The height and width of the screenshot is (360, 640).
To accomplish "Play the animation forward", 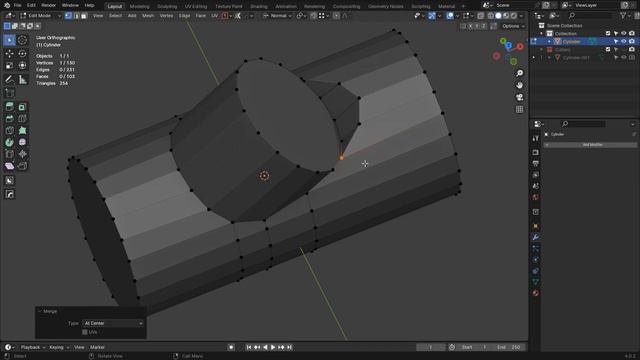I will (273, 347).
